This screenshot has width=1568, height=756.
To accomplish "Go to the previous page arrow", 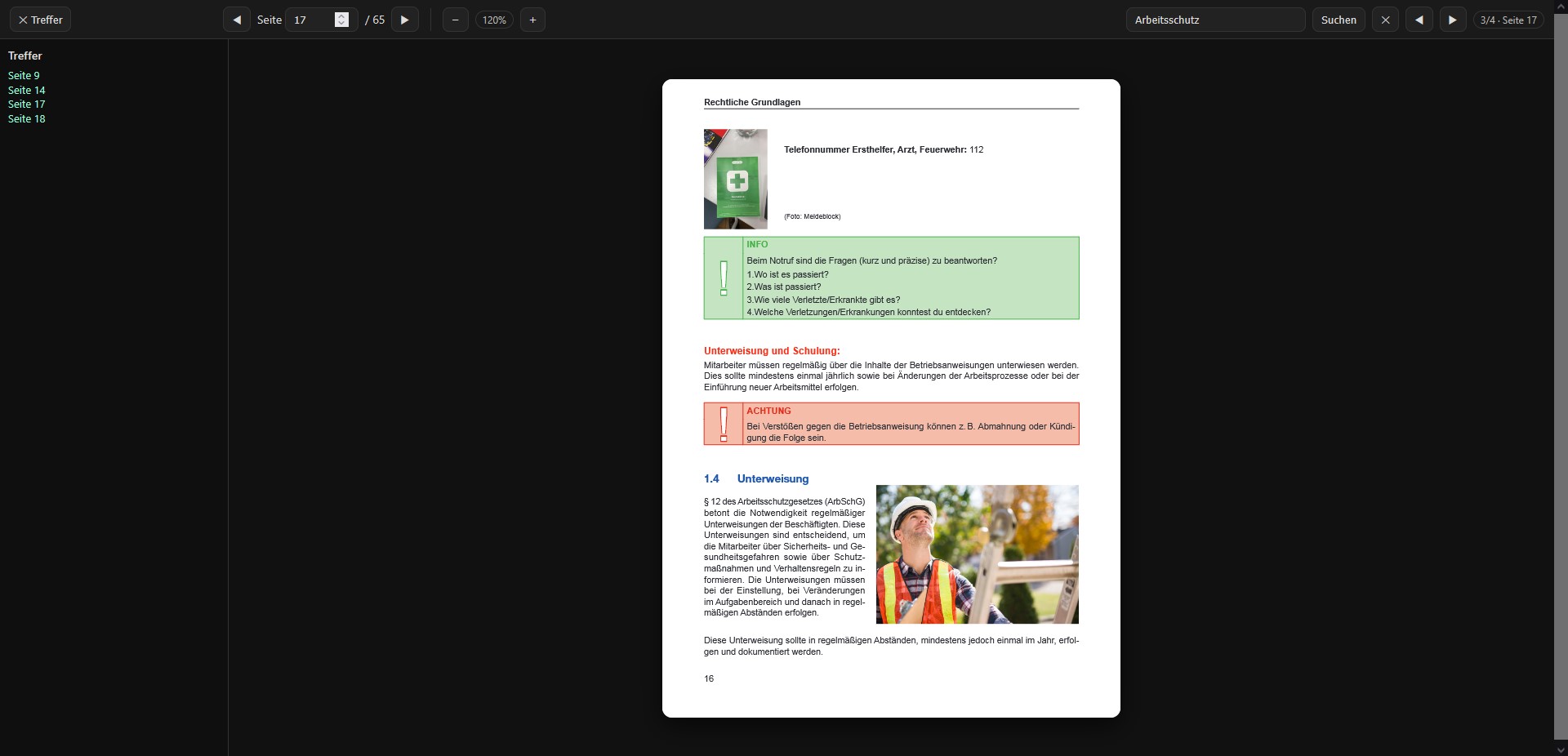I will tap(237, 20).
